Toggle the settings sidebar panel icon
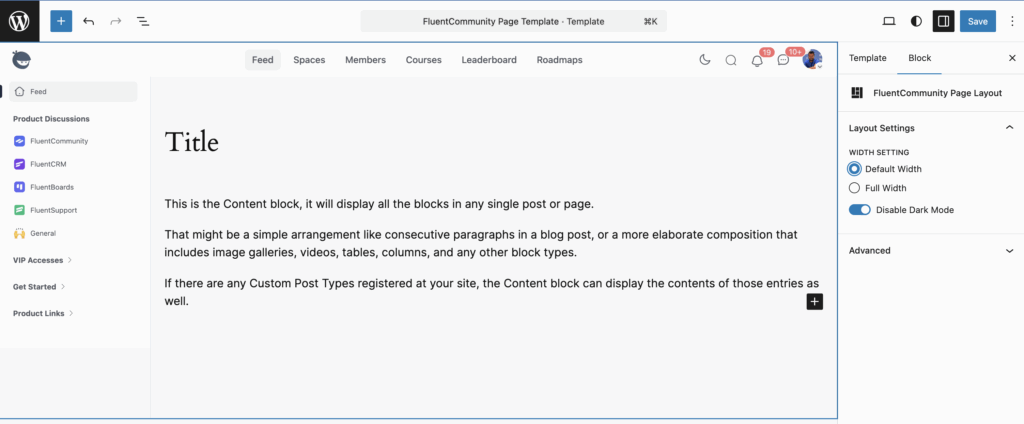The height and width of the screenshot is (424, 1024). click(943, 22)
